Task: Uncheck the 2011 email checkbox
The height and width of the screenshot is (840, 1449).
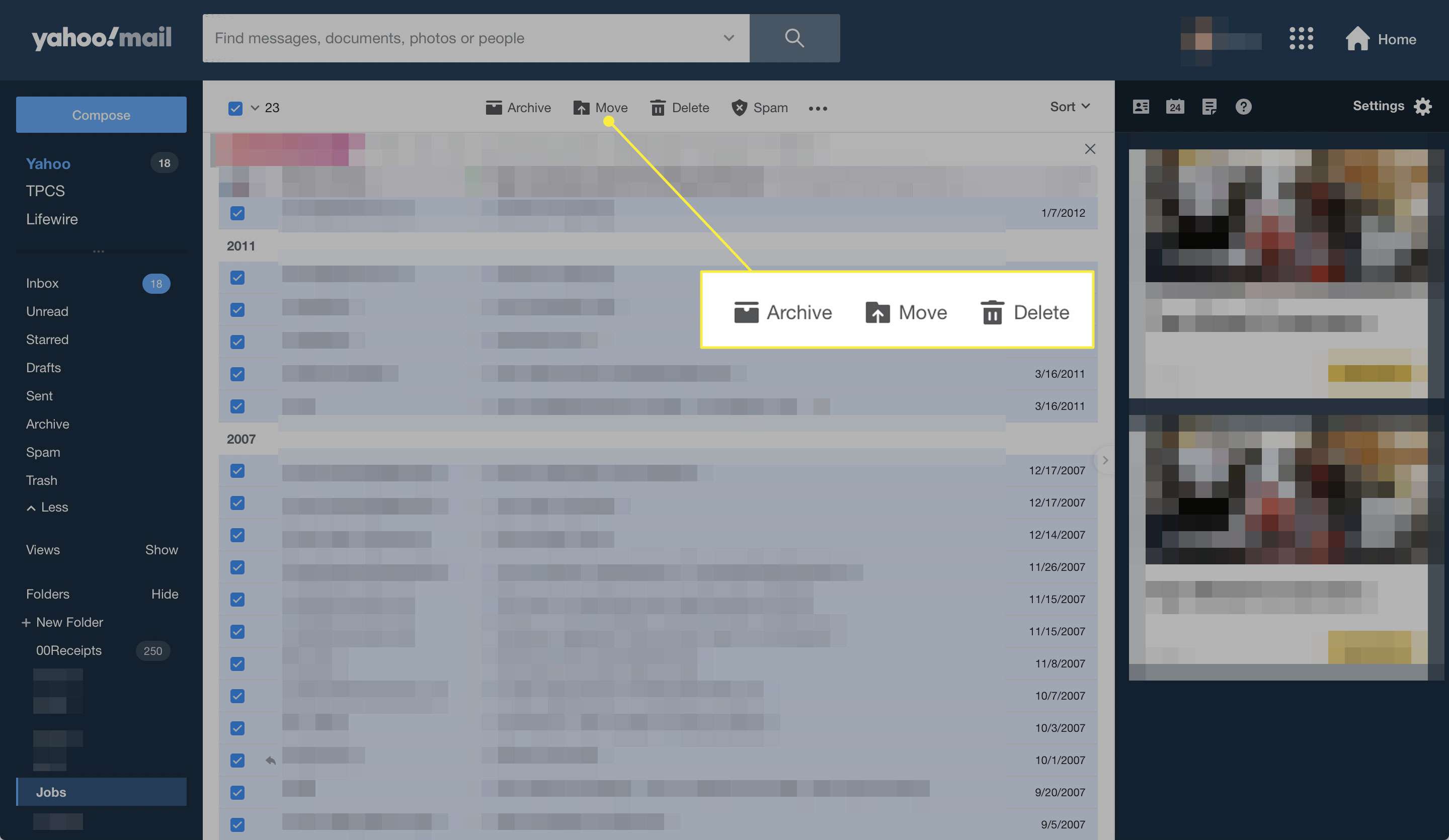Action: 237,277
